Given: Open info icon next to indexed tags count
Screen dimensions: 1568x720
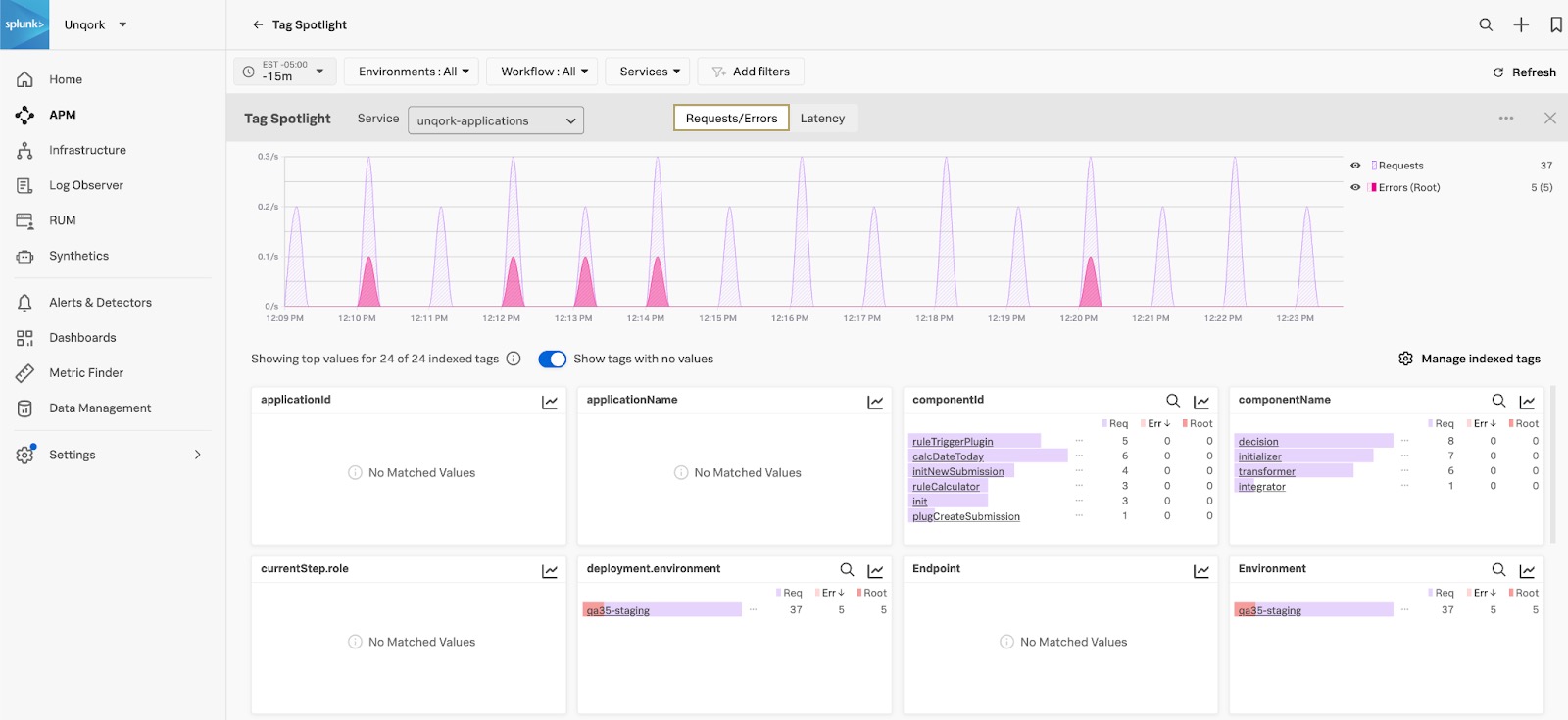Looking at the screenshot, I should pyautogui.click(x=514, y=359).
